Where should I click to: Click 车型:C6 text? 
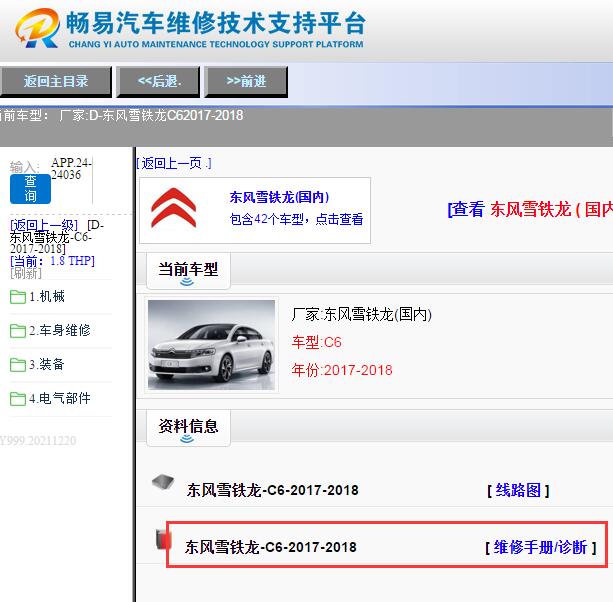coord(317,342)
